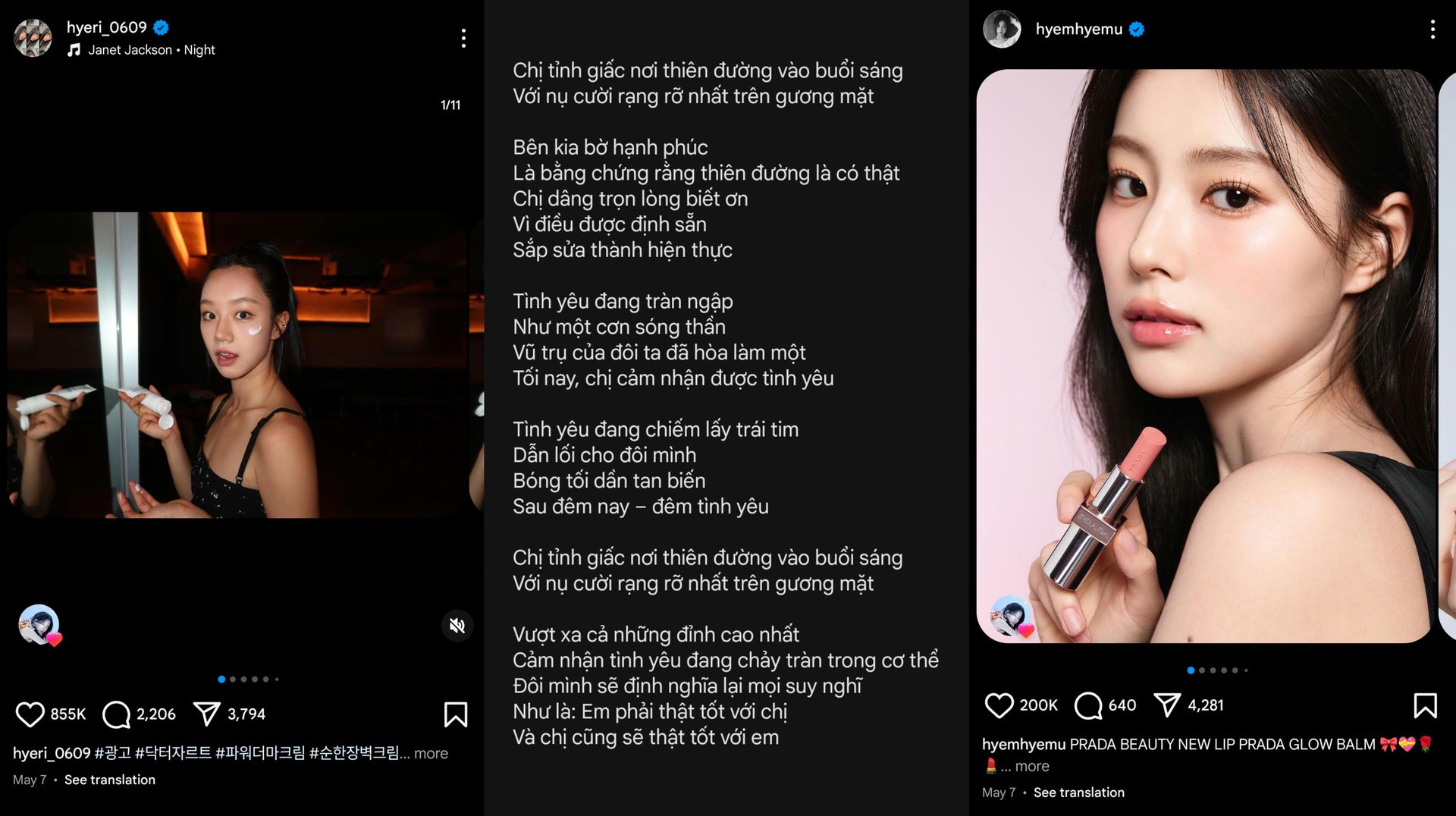Expand the hyeri_0609 caption with more
The height and width of the screenshot is (816, 1456).
click(431, 753)
